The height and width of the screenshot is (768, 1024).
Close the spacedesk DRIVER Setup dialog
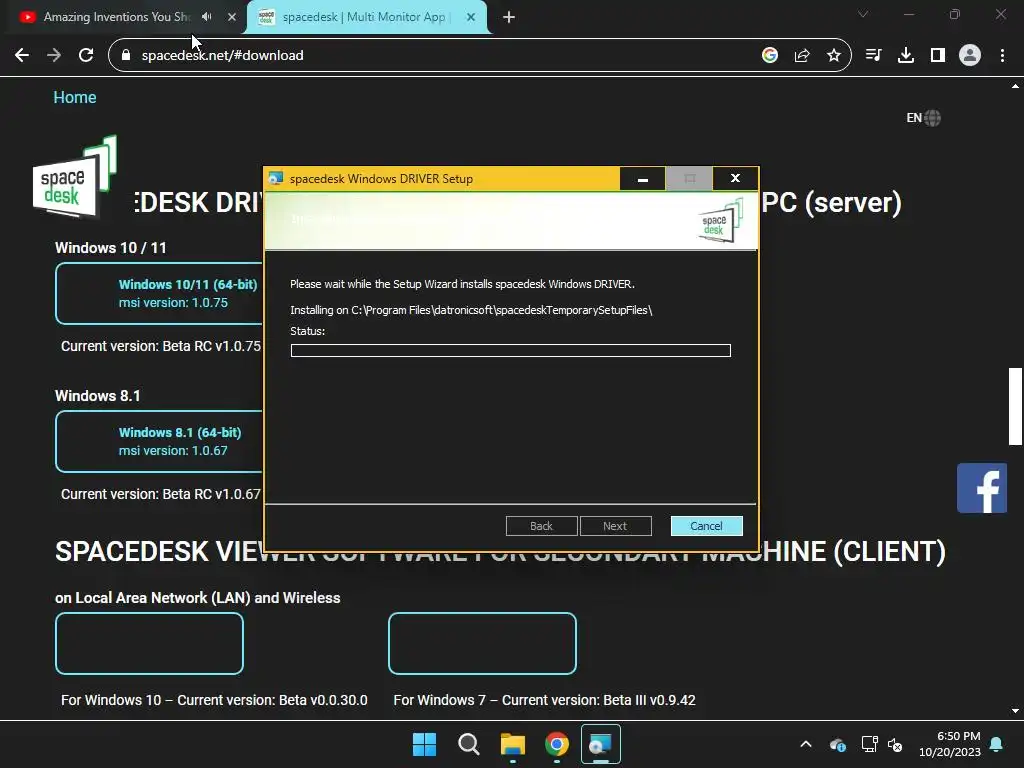point(735,178)
